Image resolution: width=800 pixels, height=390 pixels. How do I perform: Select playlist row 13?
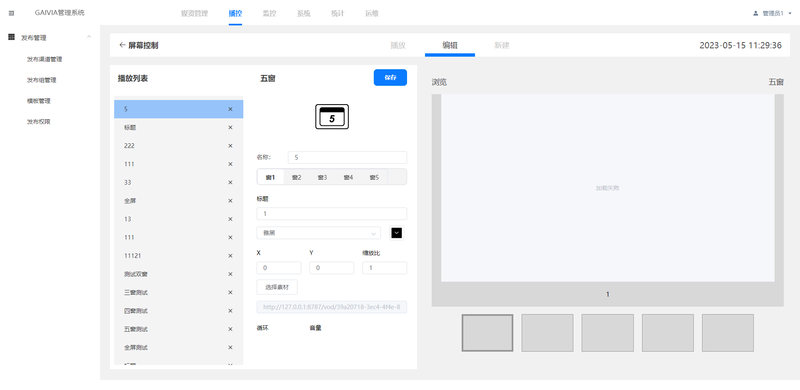pyautogui.click(x=179, y=219)
